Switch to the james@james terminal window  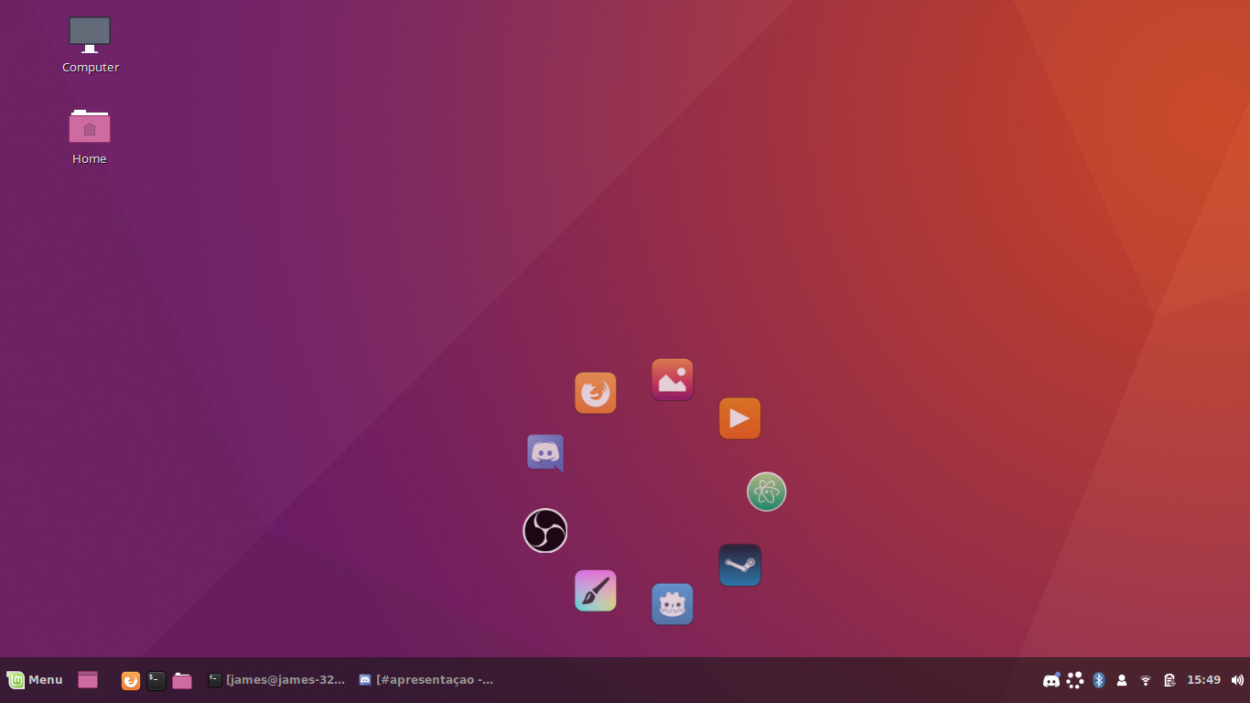point(276,680)
